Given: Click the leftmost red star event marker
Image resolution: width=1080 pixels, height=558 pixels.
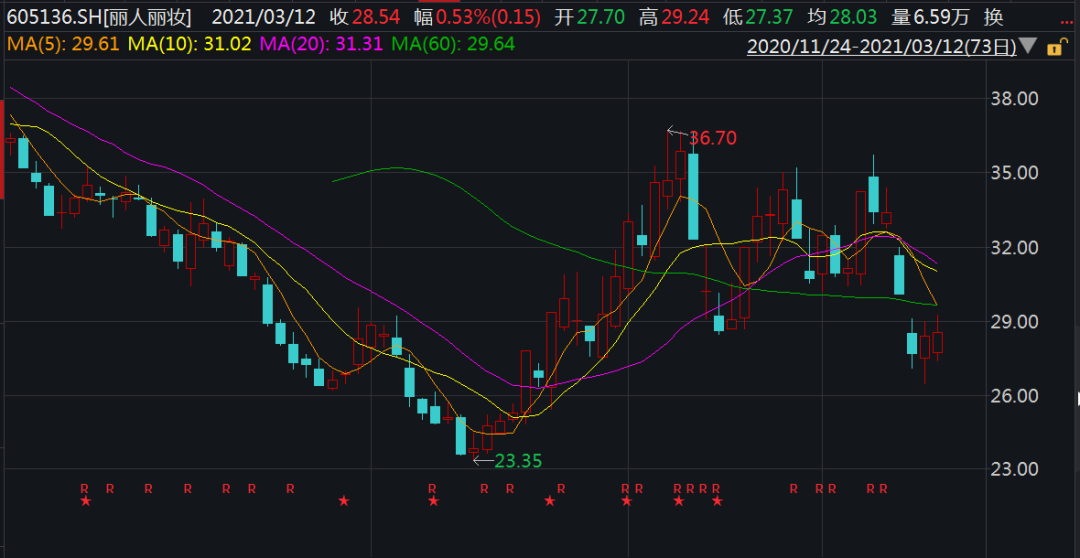Looking at the screenshot, I should [85, 502].
